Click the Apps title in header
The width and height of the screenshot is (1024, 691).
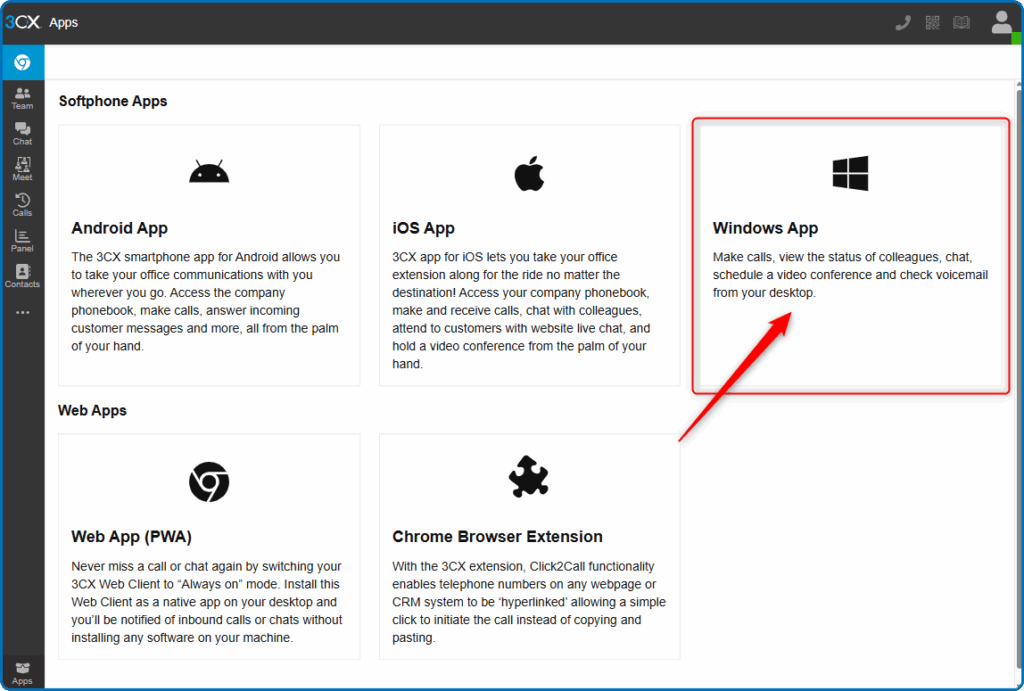63,23
